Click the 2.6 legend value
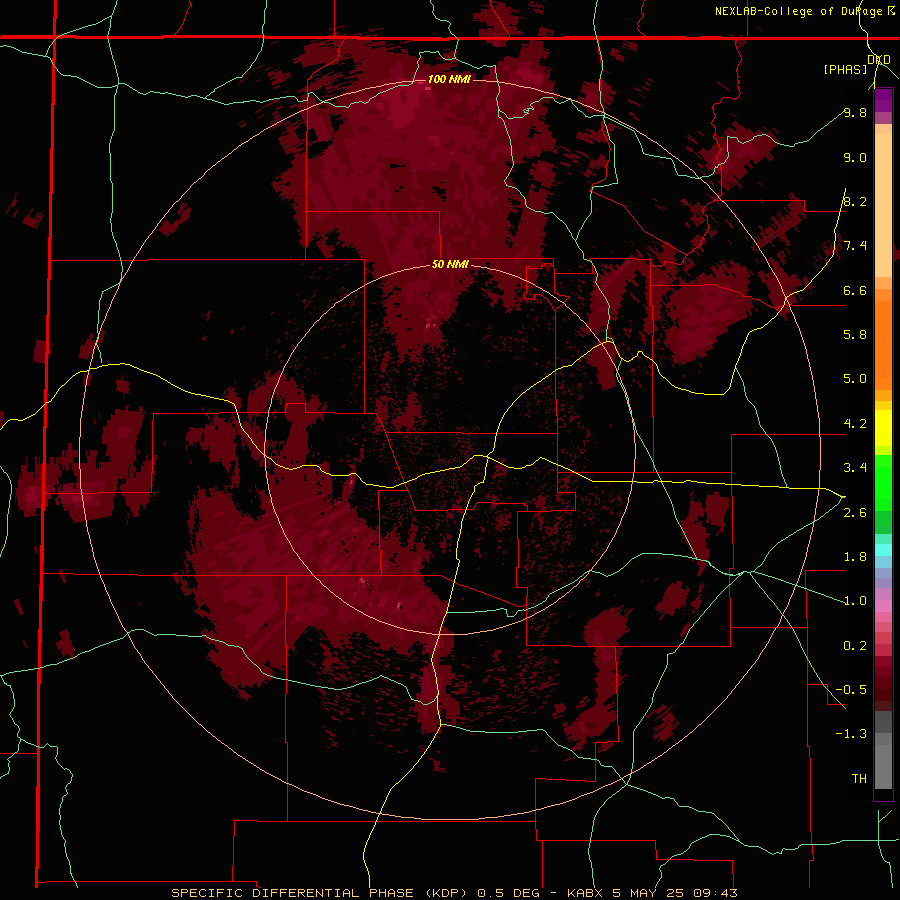Image resolution: width=900 pixels, height=900 pixels. (x=855, y=513)
